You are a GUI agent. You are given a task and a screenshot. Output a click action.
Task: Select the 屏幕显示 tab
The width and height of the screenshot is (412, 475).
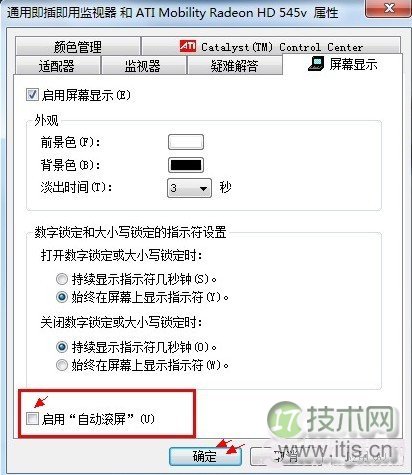coord(343,64)
